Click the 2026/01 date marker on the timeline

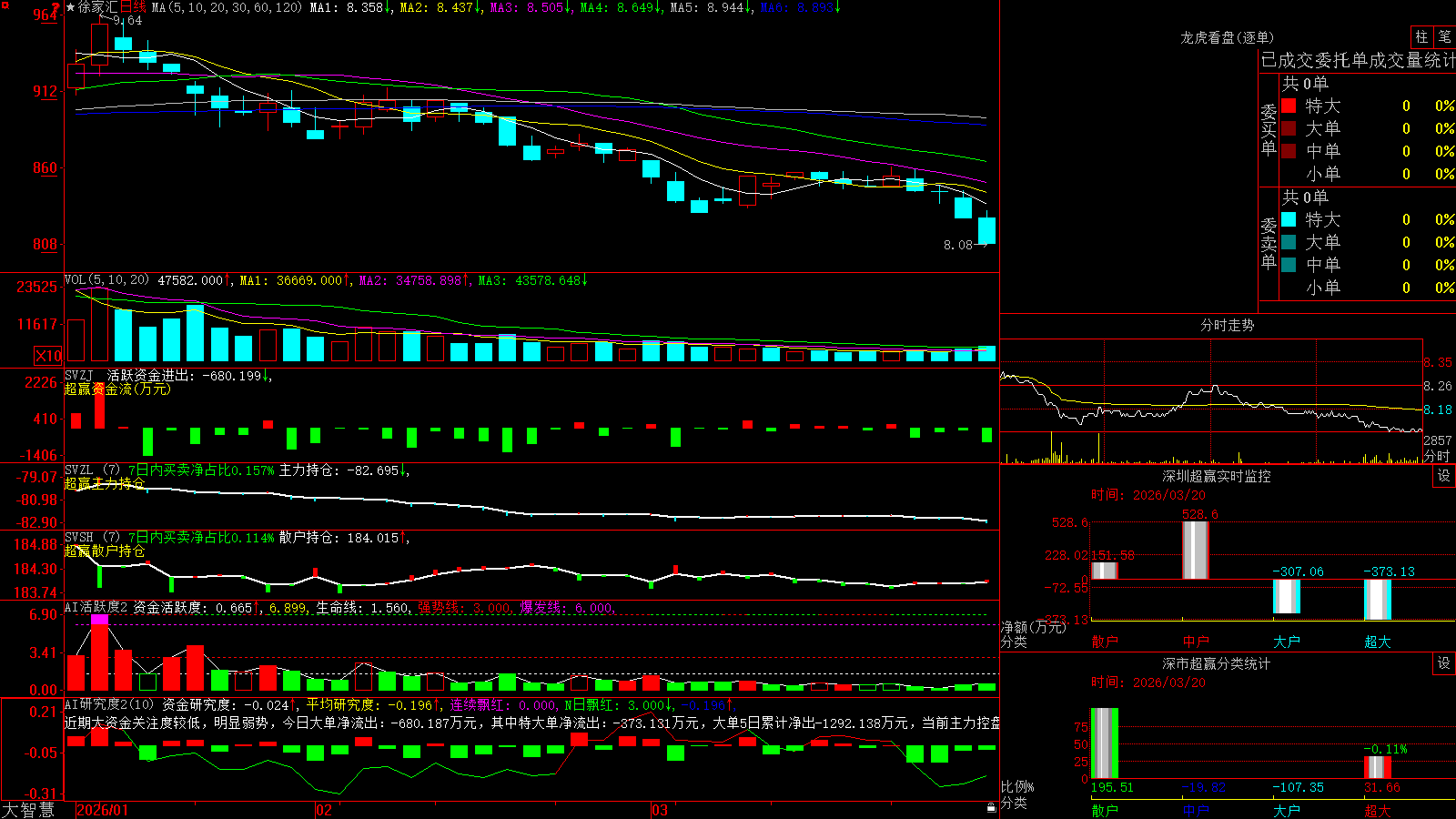tap(103, 810)
